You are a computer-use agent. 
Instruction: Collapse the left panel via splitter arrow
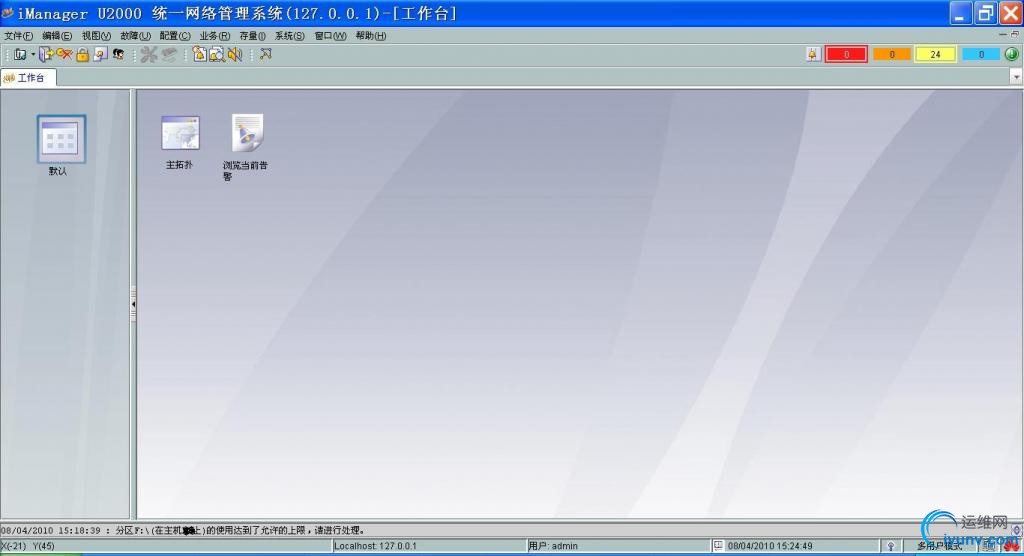pos(133,304)
